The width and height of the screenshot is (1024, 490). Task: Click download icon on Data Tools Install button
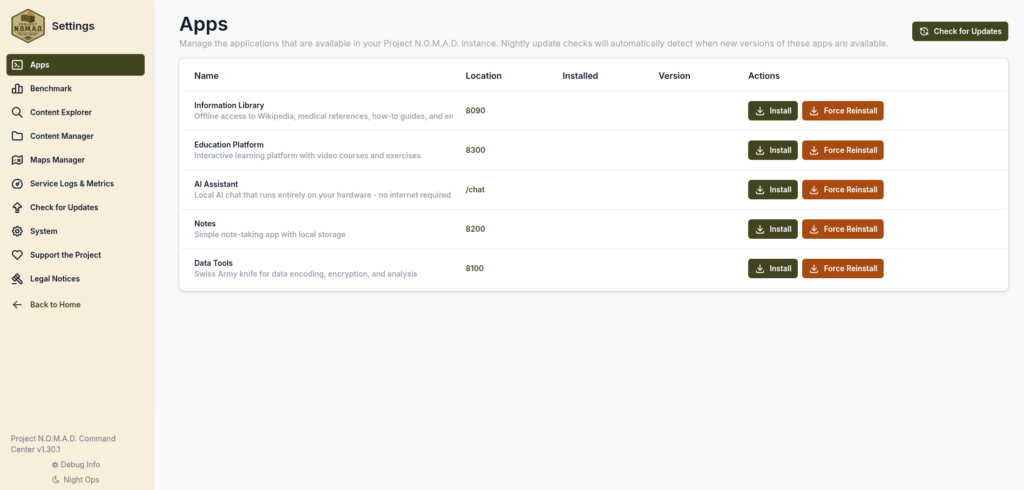click(x=760, y=269)
